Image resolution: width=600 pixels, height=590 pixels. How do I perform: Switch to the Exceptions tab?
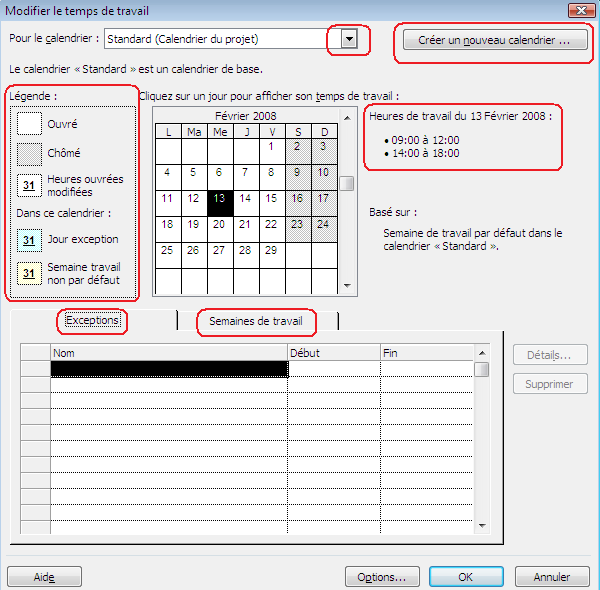(x=93, y=321)
